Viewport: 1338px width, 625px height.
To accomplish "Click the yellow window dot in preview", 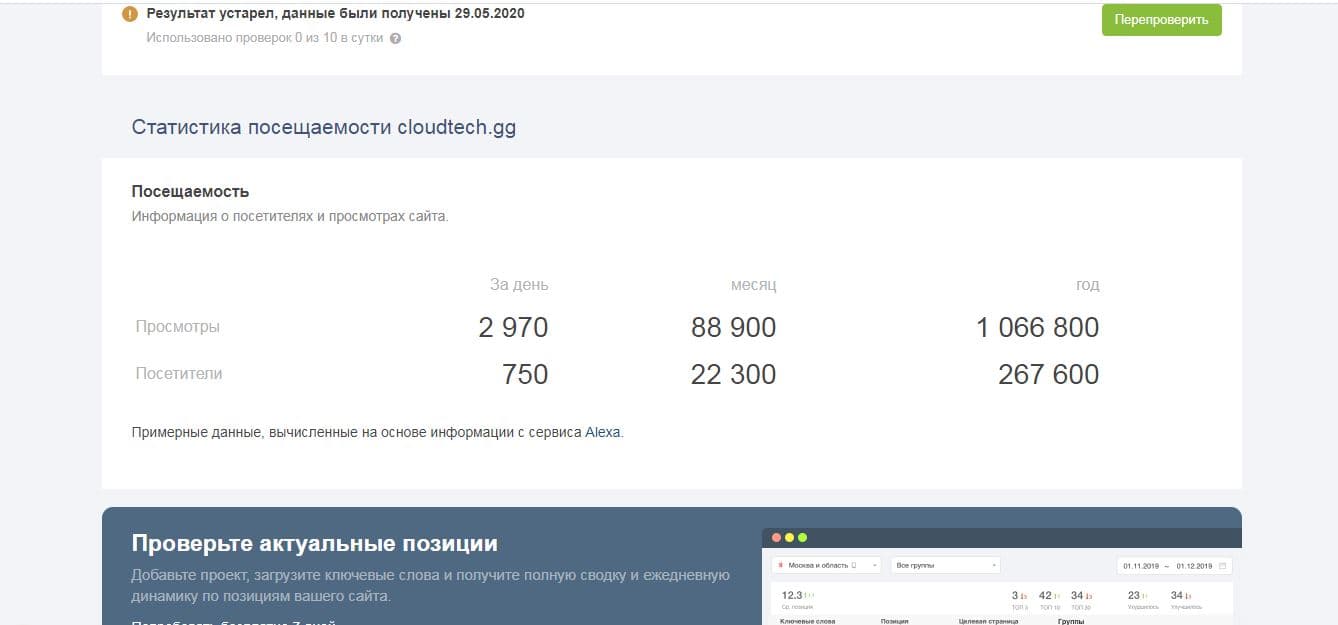I will click(789, 538).
